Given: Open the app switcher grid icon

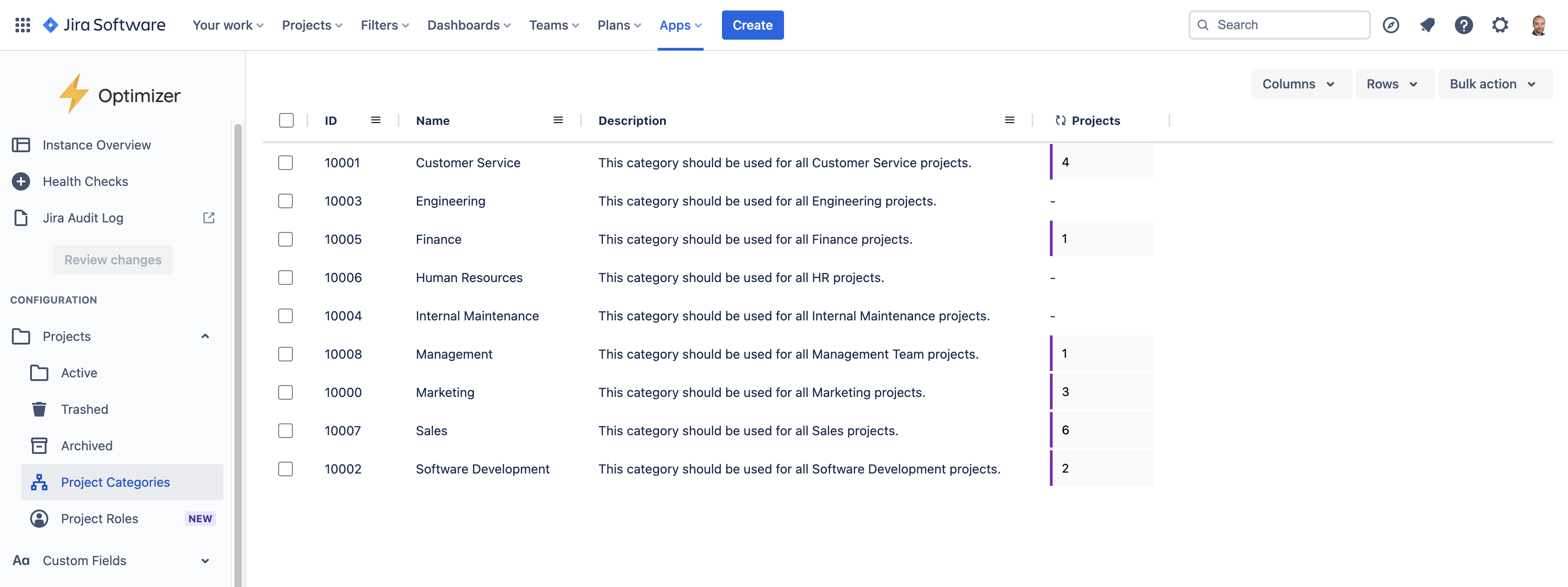Looking at the screenshot, I should tap(22, 25).
